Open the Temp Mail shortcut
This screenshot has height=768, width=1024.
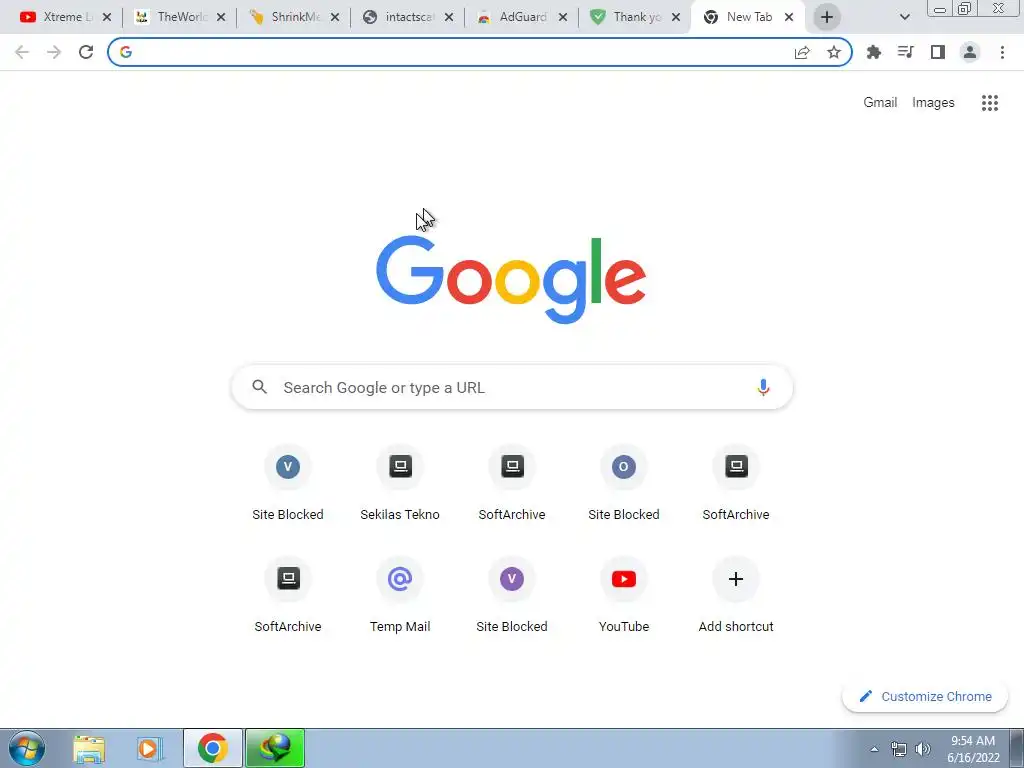400,596
